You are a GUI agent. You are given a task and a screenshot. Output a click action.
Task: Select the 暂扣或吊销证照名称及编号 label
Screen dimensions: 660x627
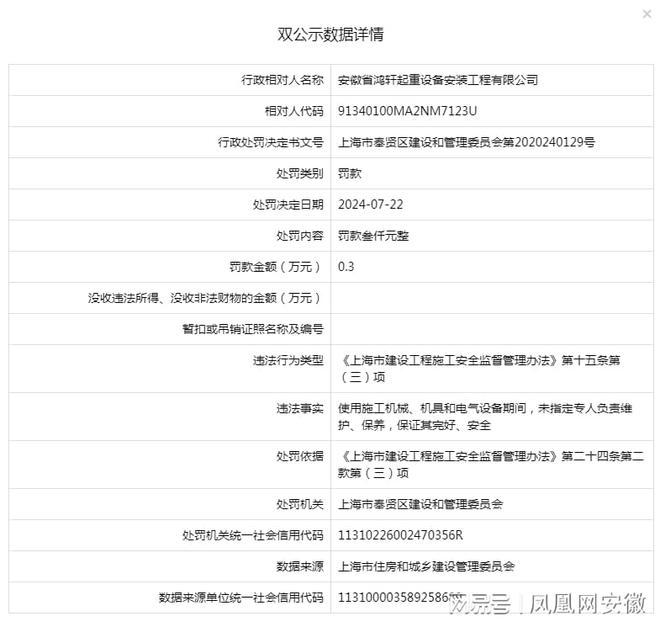[253, 329]
